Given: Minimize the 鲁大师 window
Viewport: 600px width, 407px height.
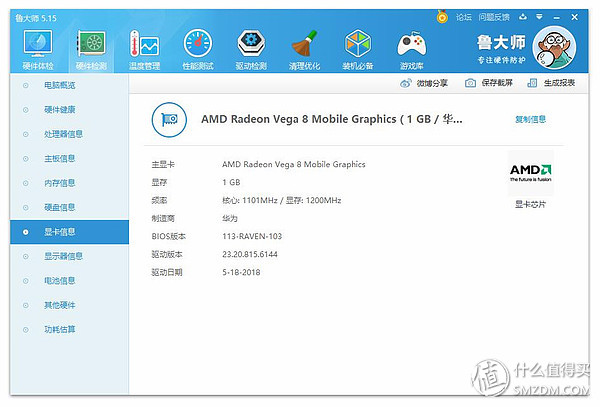Looking at the screenshot, I should 556,18.
